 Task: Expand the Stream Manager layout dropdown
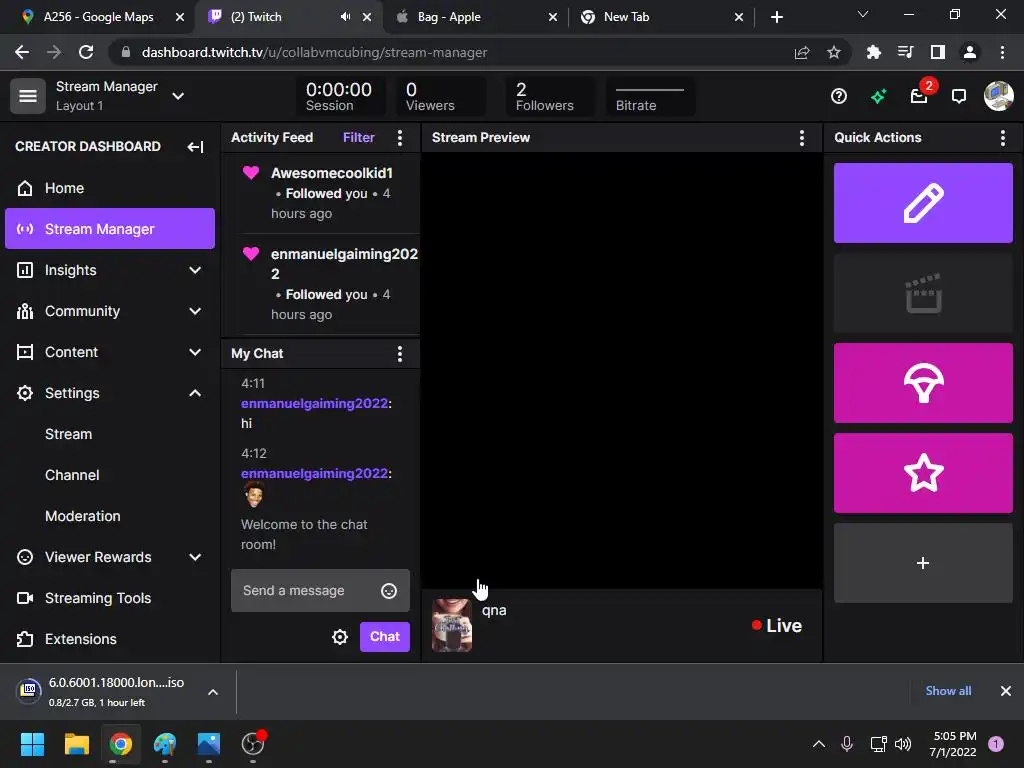pos(178,96)
